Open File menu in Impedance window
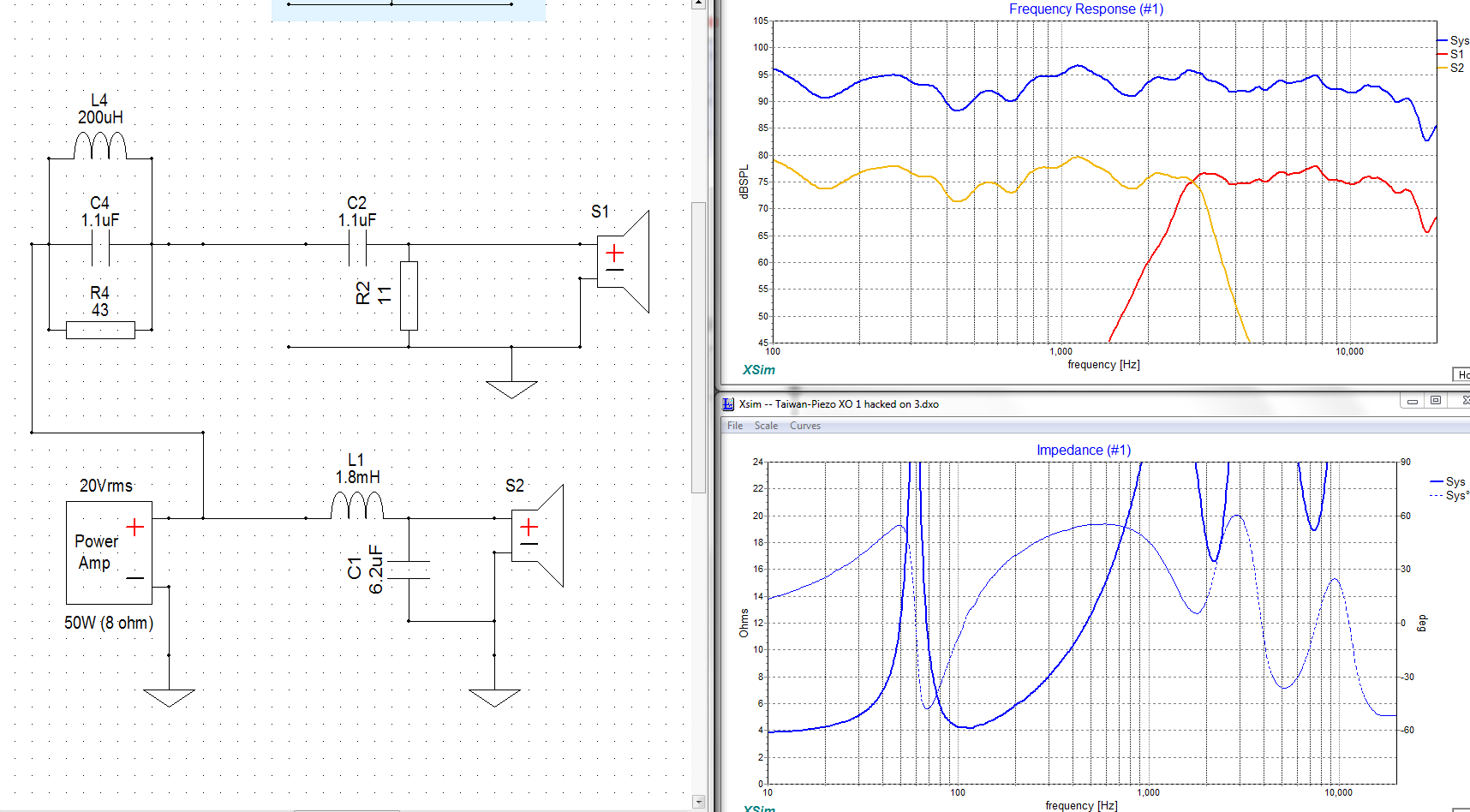The image size is (1470, 812). [735, 426]
